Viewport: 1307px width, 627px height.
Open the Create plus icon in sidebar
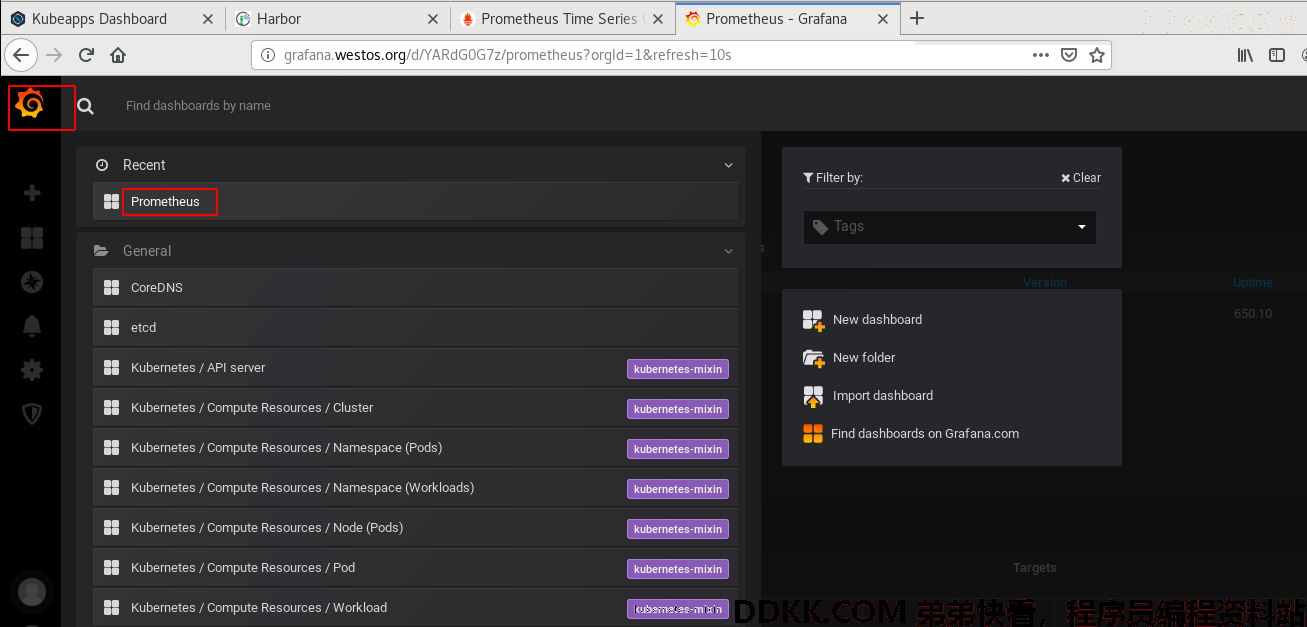tap(32, 193)
